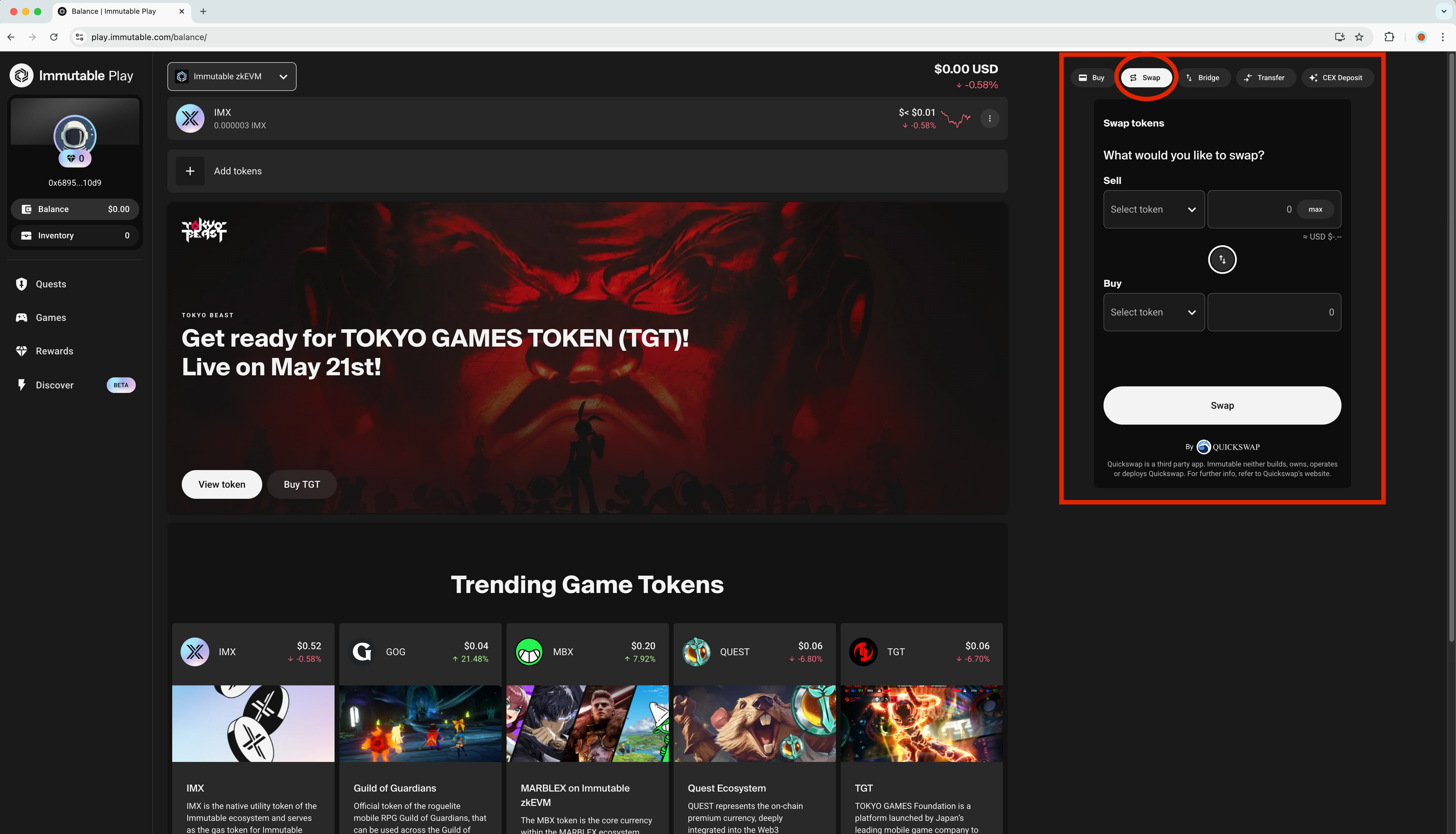Open the IMX row three-dot menu
The width and height of the screenshot is (1456, 834).
[x=989, y=119]
